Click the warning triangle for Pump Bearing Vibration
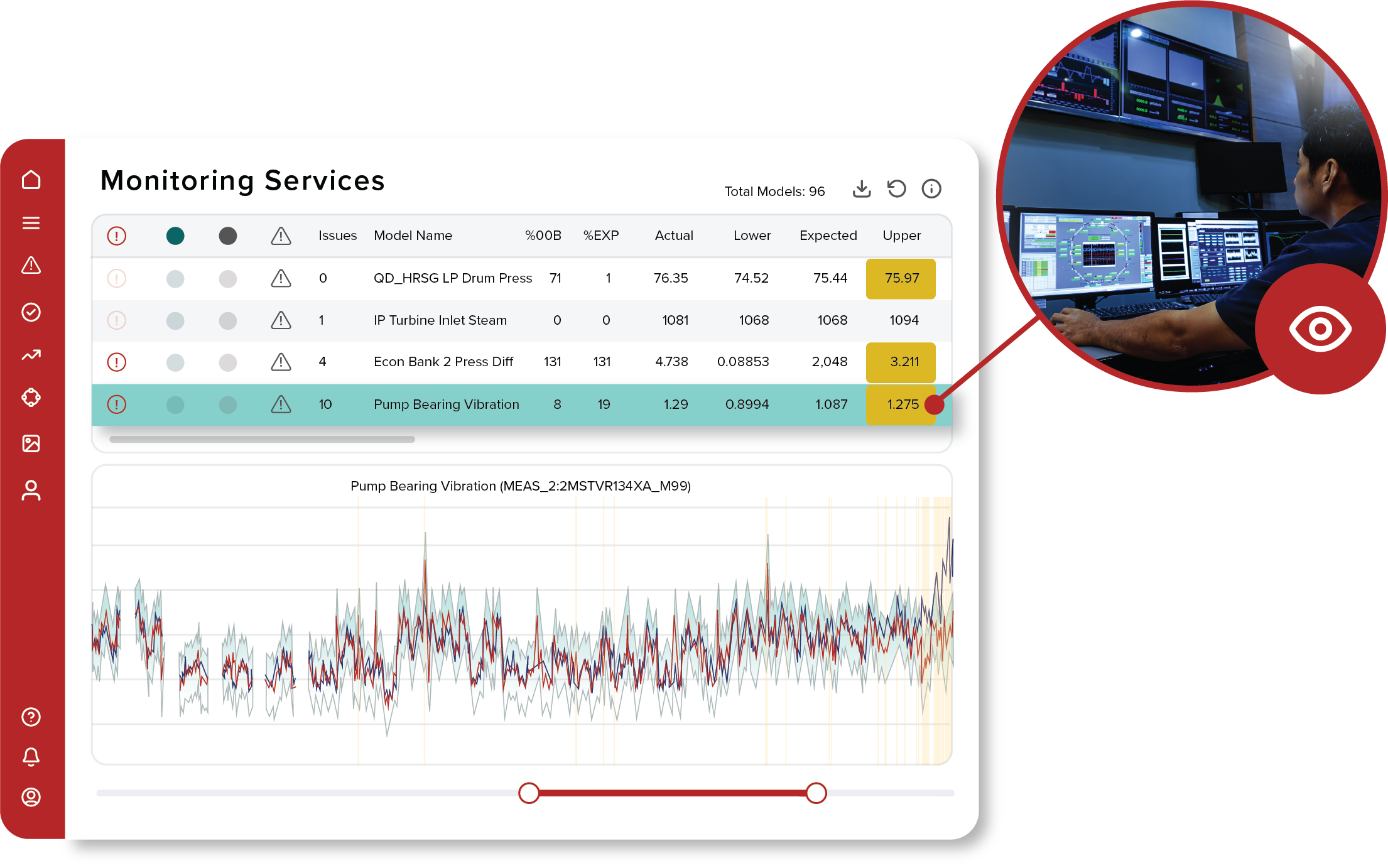The image size is (1388, 868). [x=281, y=404]
